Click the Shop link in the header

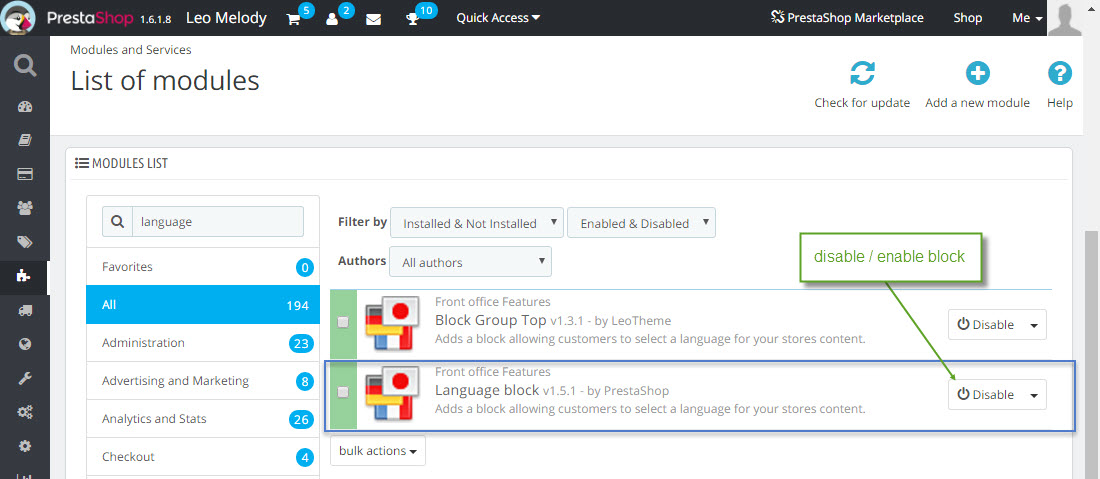pyautogui.click(x=967, y=18)
